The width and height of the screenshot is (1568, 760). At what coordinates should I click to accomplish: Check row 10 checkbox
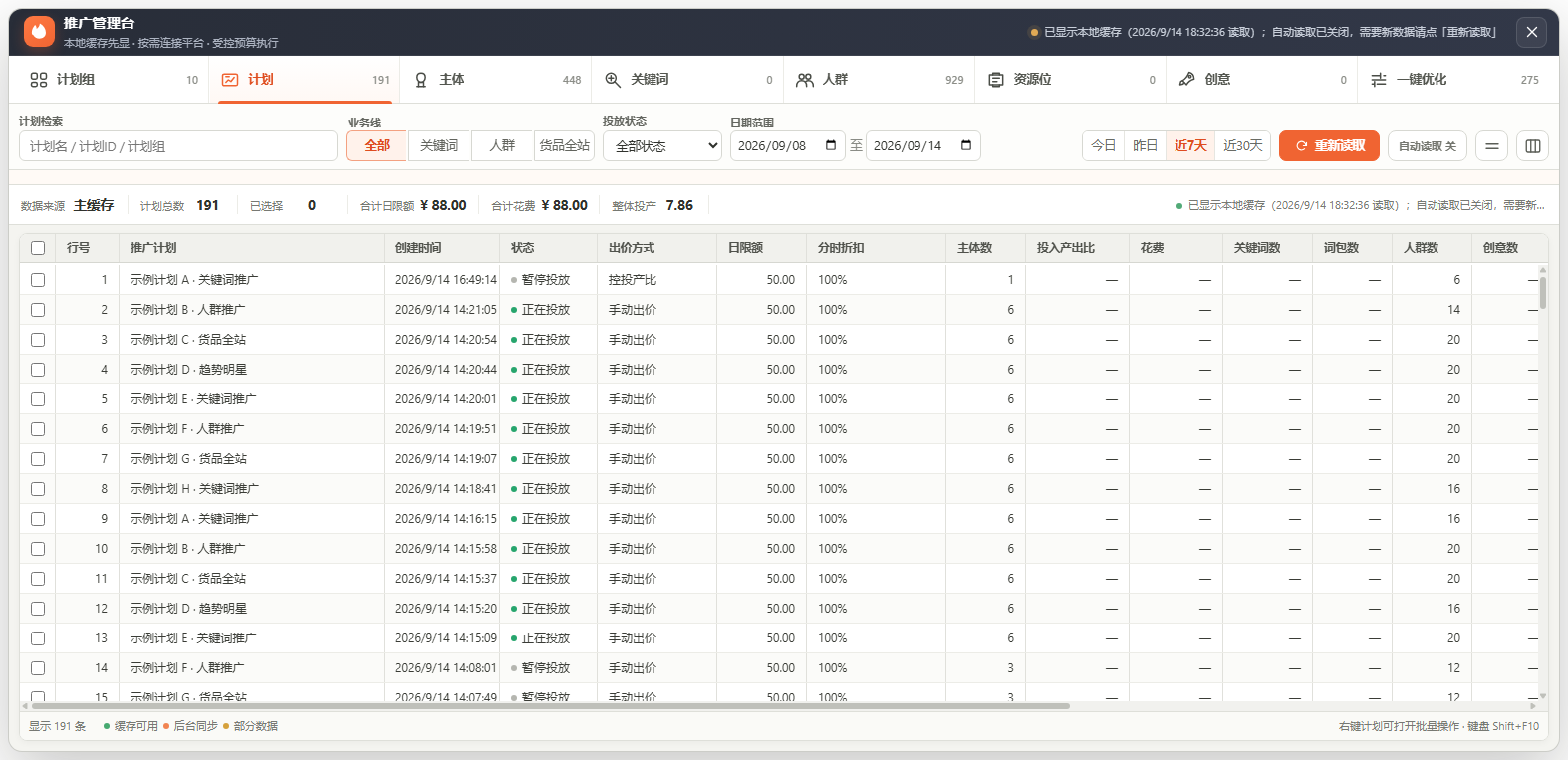click(38, 549)
